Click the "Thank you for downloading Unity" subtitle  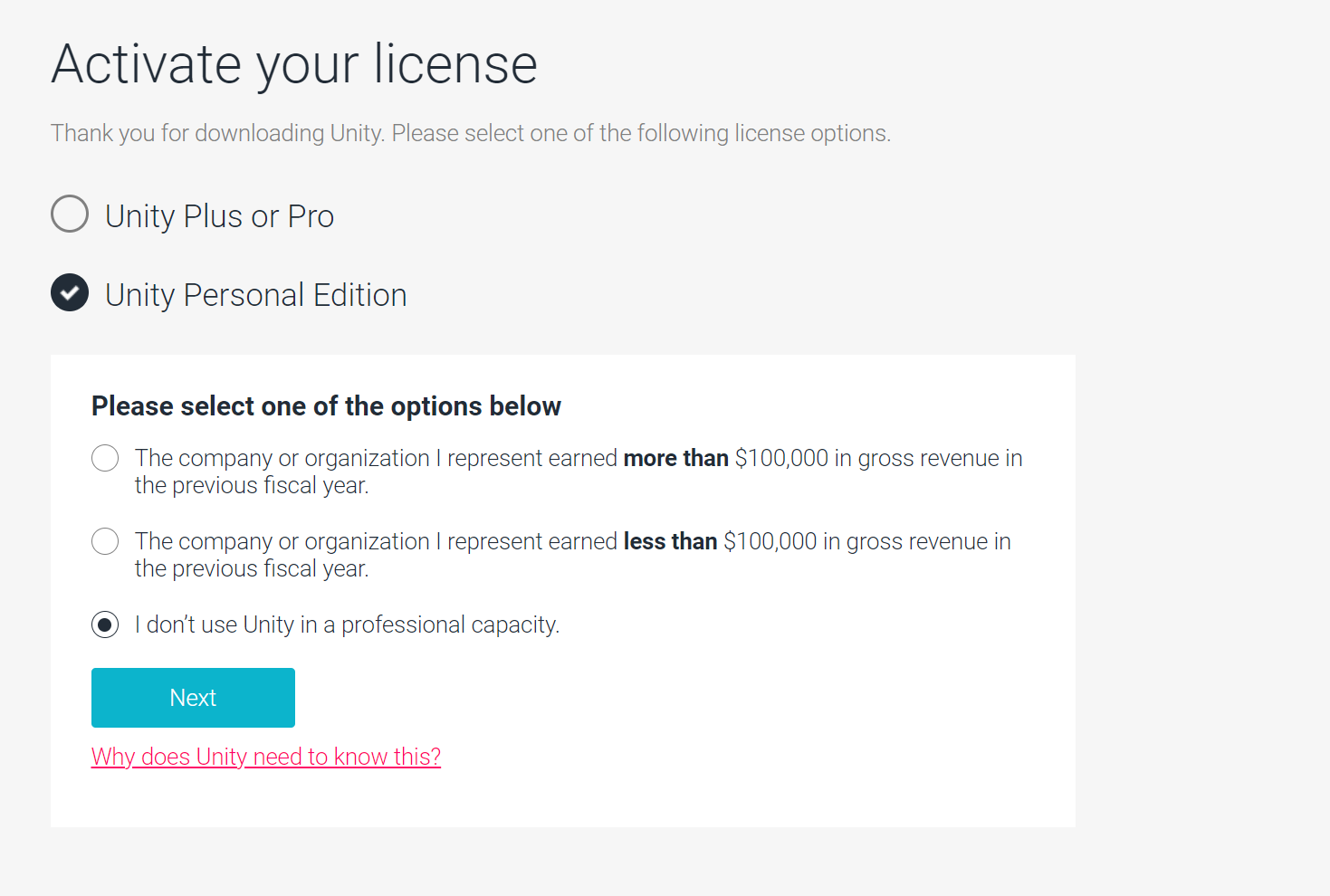[x=470, y=133]
